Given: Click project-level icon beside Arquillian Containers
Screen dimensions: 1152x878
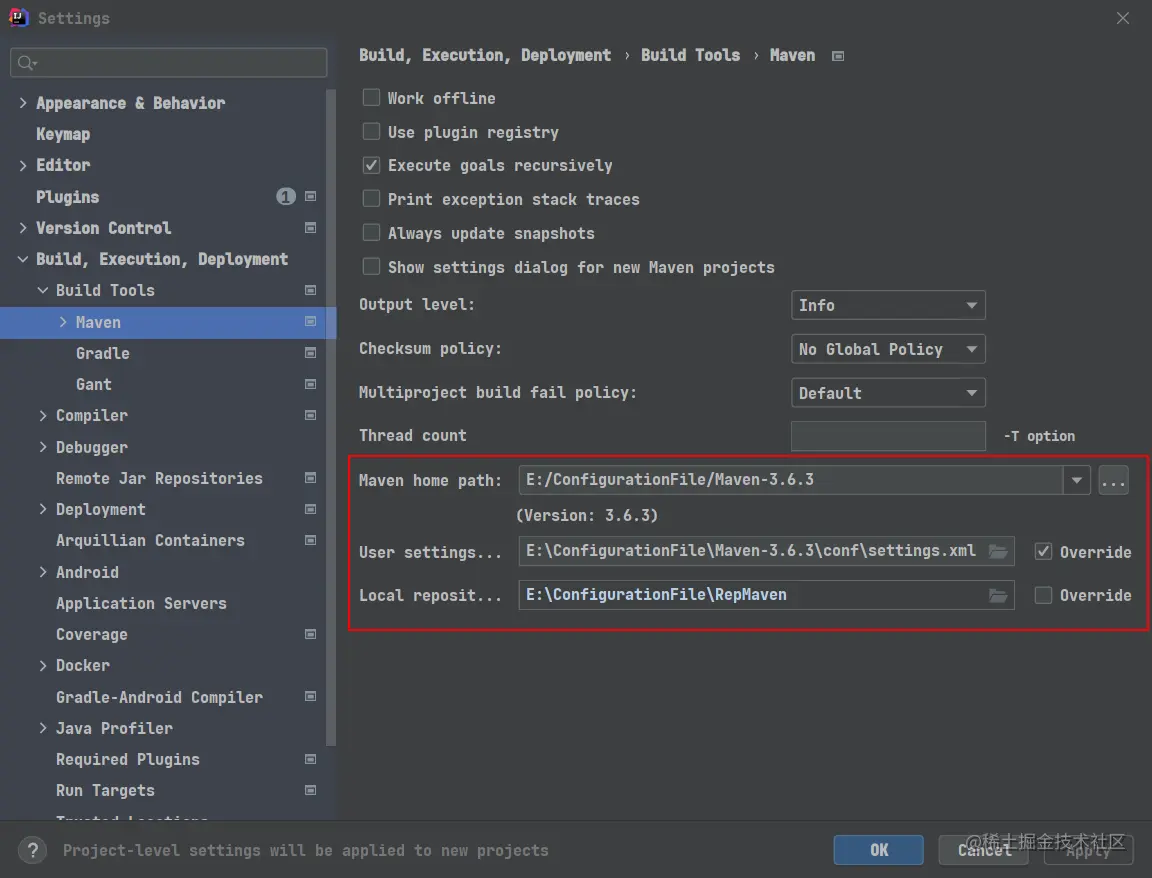Looking at the screenshot, I should tap(311, 540).
